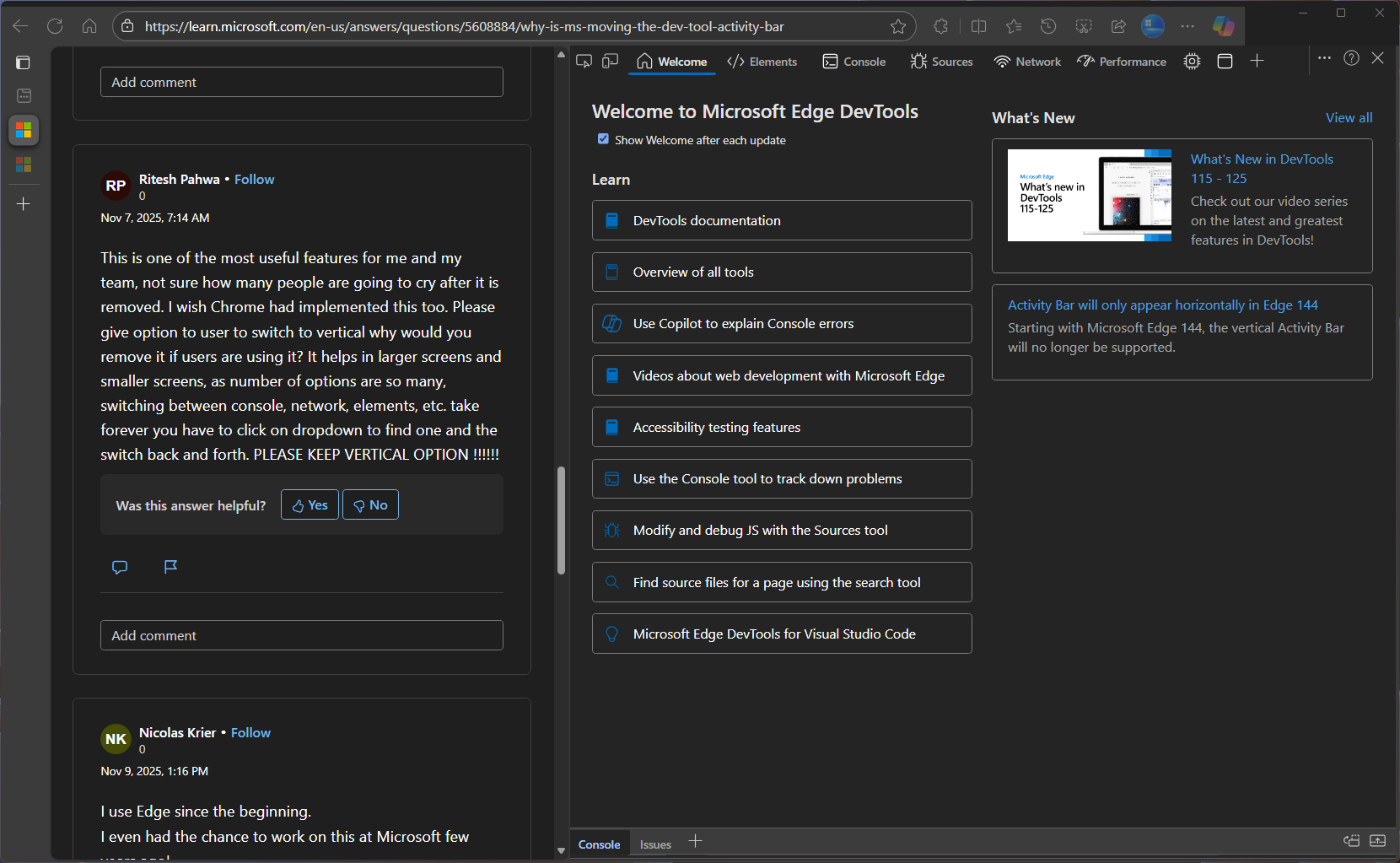
Task: Open the Performance tool tab
Action: (x=1122, y=62)
